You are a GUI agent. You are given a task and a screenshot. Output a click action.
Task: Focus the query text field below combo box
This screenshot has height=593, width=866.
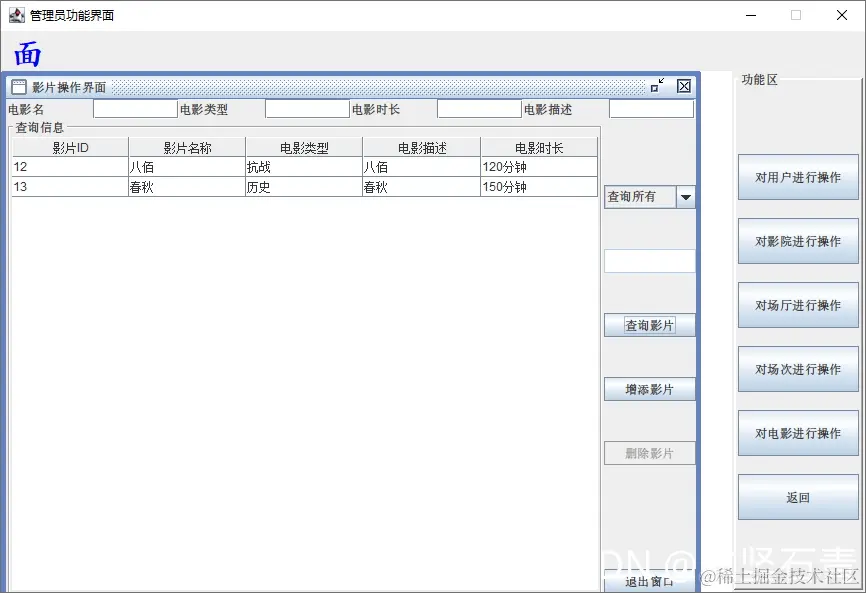650,261
